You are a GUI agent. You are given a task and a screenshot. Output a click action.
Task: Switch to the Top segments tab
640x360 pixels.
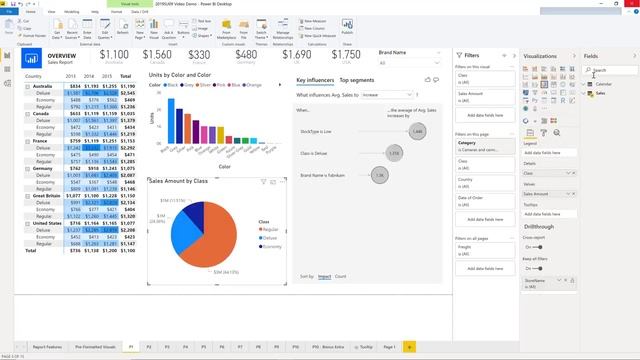tap(357, 80)
